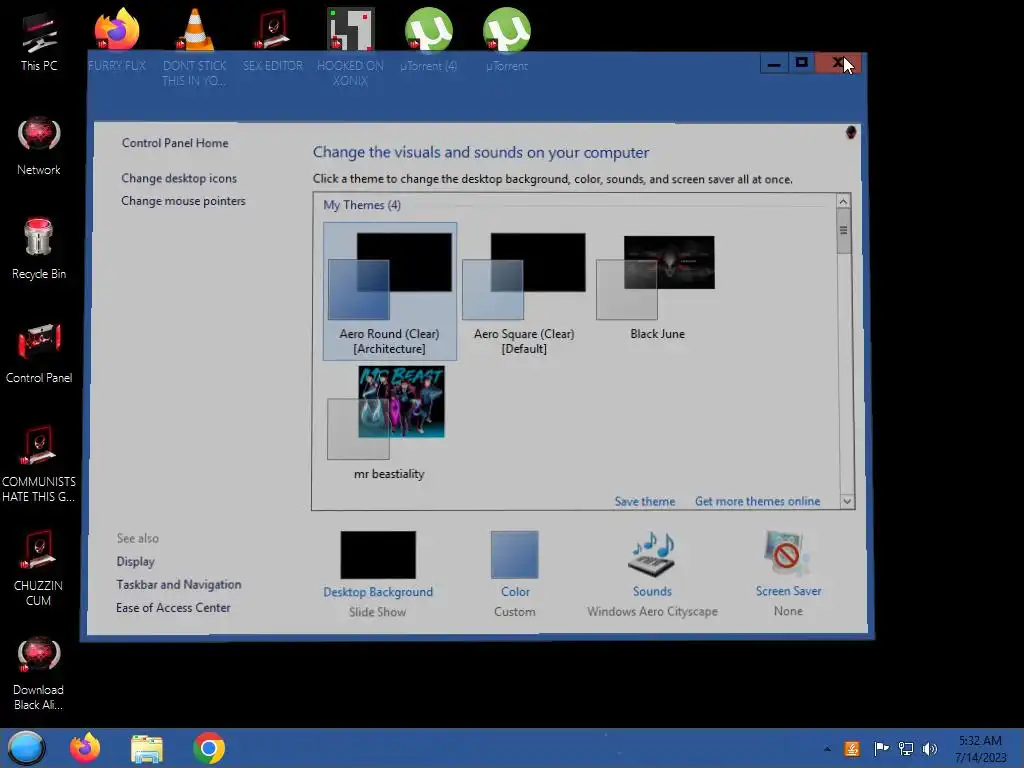1024x768 pixels.
Task: Click the Color link
Action: [x=515, y=592]
